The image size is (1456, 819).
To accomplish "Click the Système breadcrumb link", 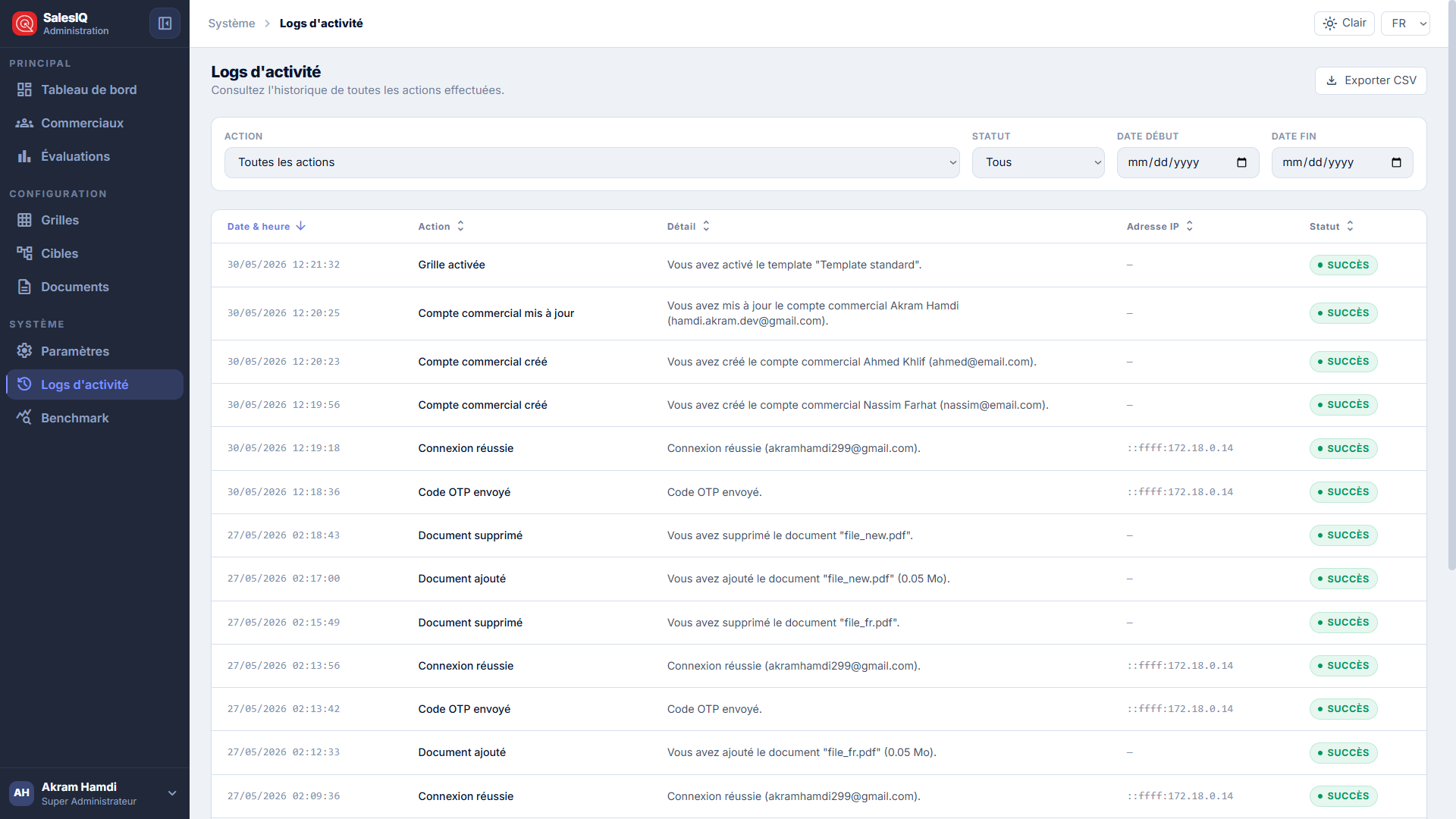I will point(231,24).
